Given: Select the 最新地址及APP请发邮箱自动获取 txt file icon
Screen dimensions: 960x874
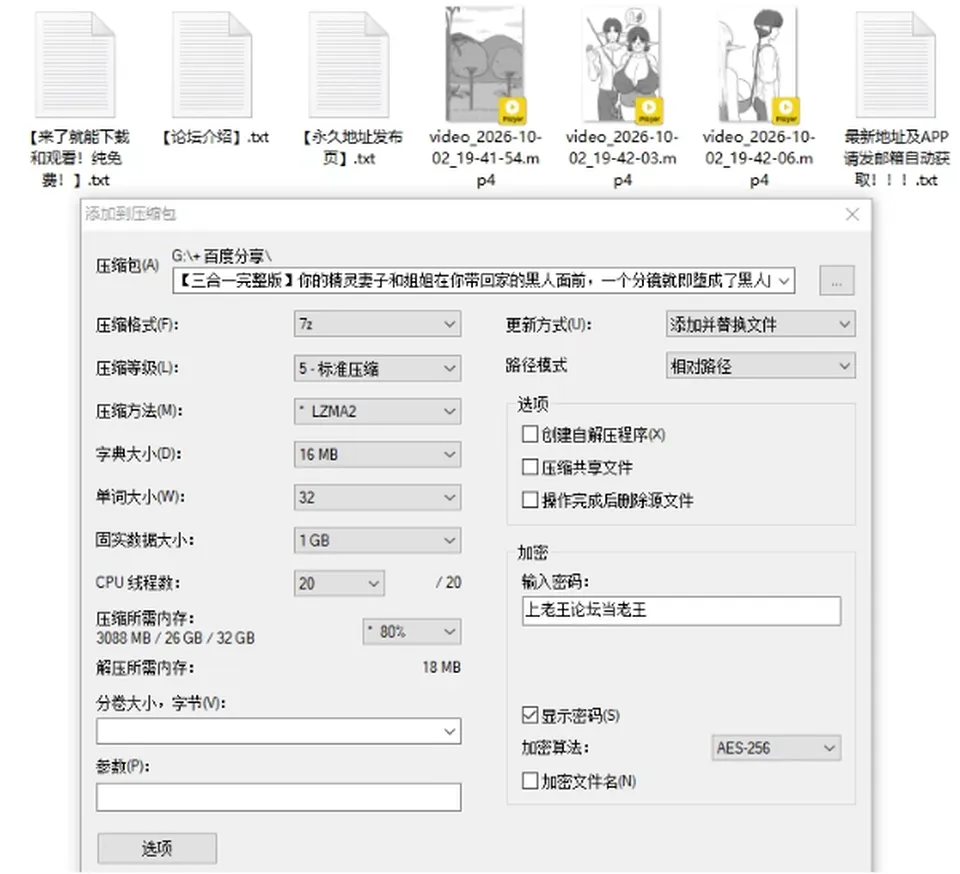Looking at the screenshot, I should click(896, 65).
